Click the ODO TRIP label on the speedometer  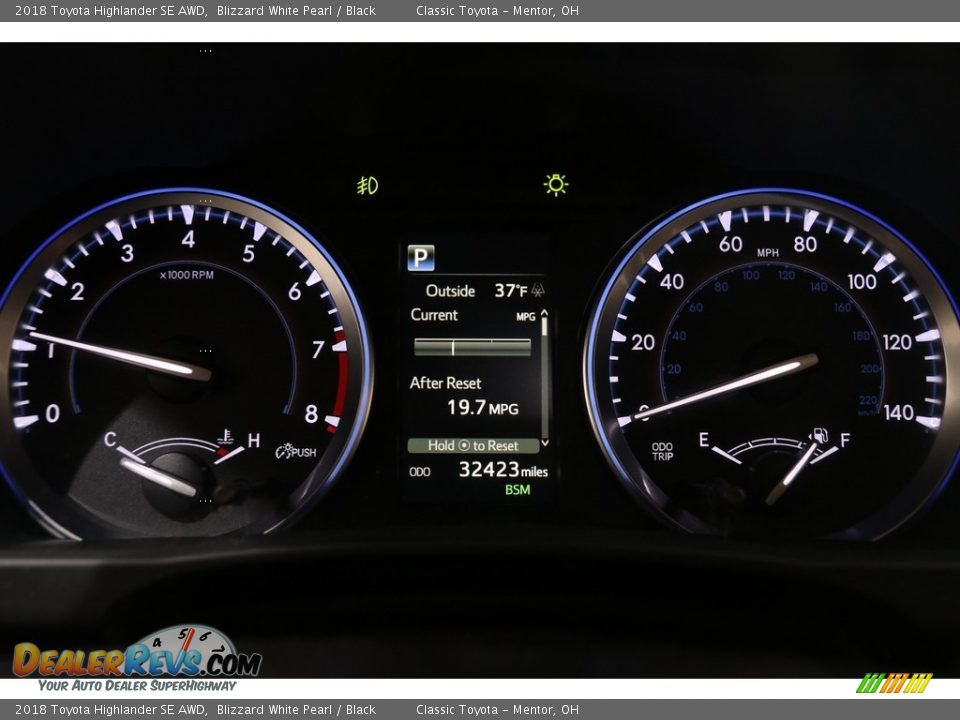662,451
